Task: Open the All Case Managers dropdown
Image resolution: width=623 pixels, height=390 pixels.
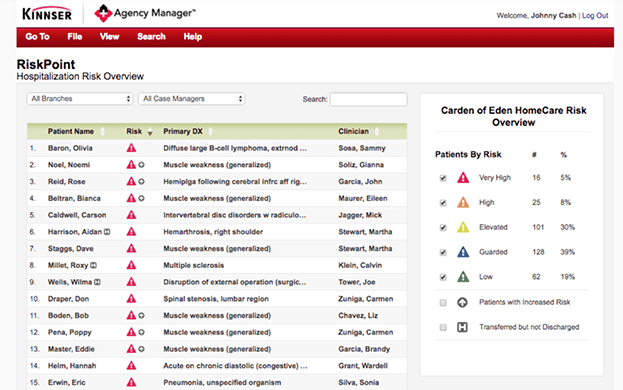Action: pyautogui.click(x=192, y=98)
